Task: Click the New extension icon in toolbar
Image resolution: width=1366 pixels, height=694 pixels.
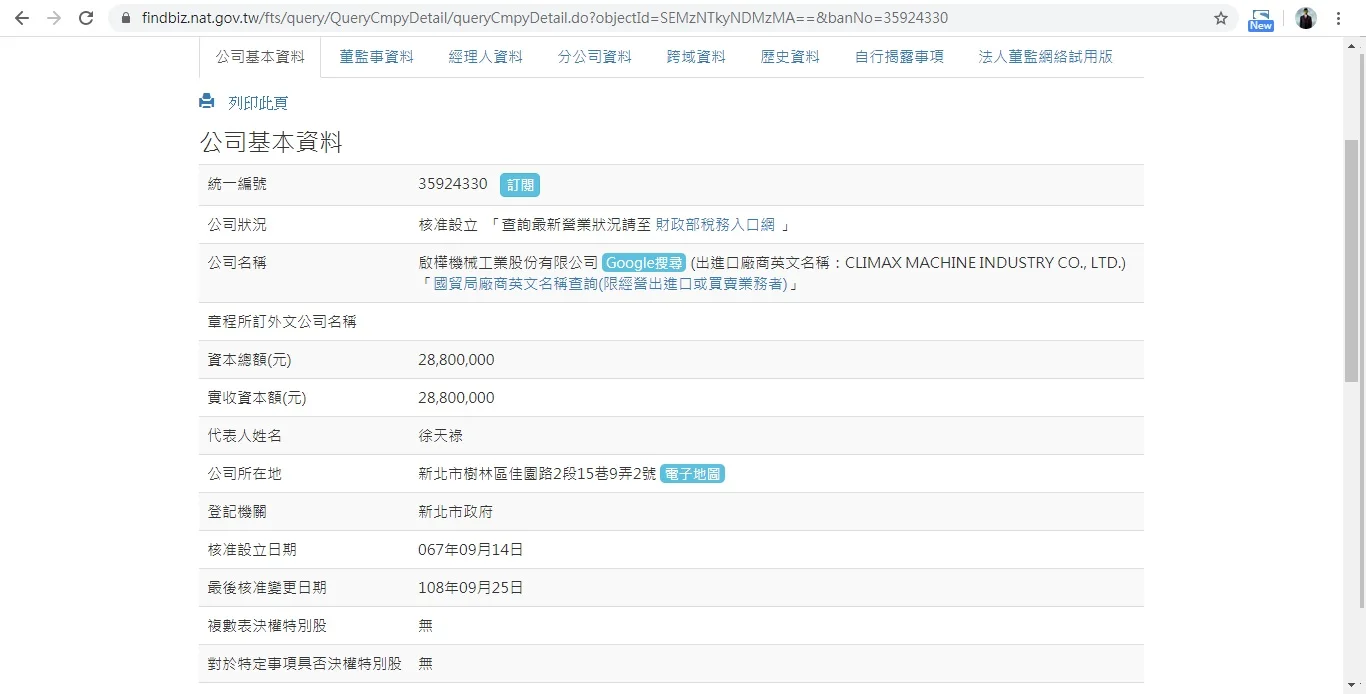Action: coord(1260,19)
